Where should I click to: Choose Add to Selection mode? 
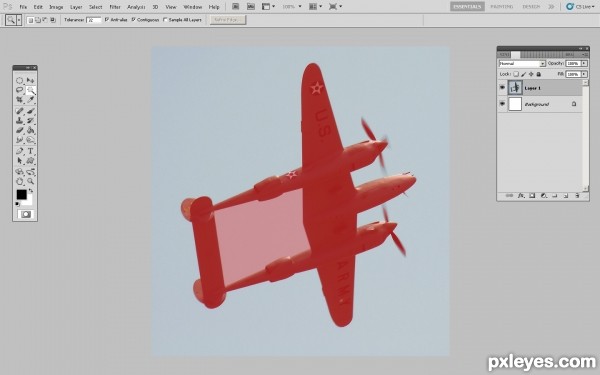[x=38, y=20]
